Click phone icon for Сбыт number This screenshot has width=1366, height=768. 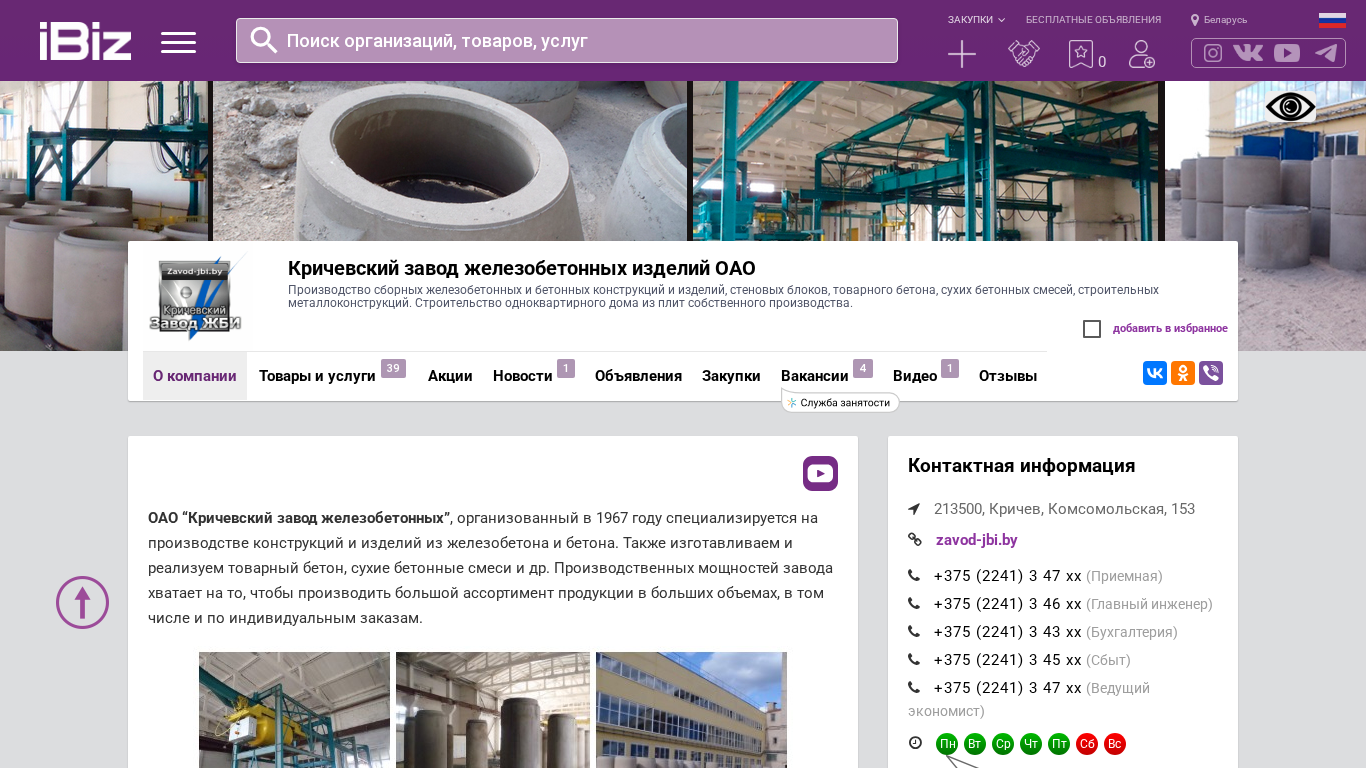pyautogui.click(x=914, y=660)
